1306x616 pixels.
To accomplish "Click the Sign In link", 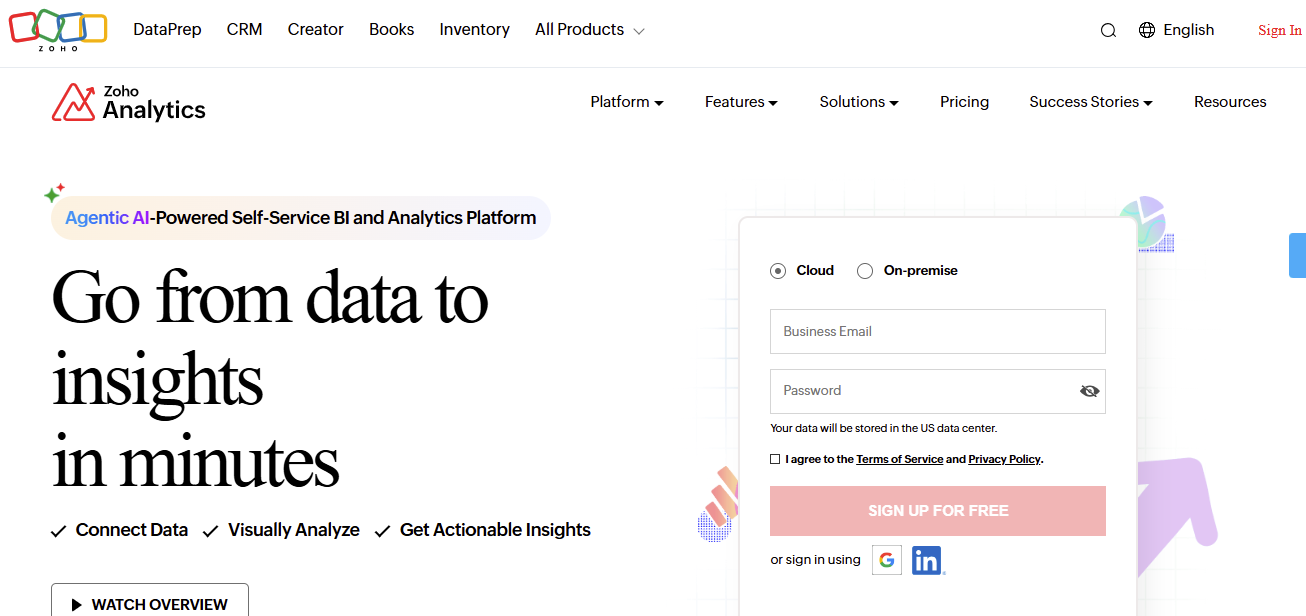I will click(1279, 30).
